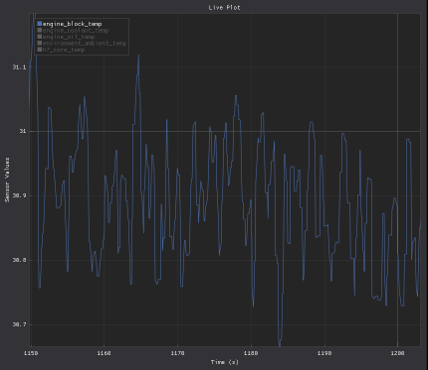Click the 1170 x-axis tick label

(177, 353)
